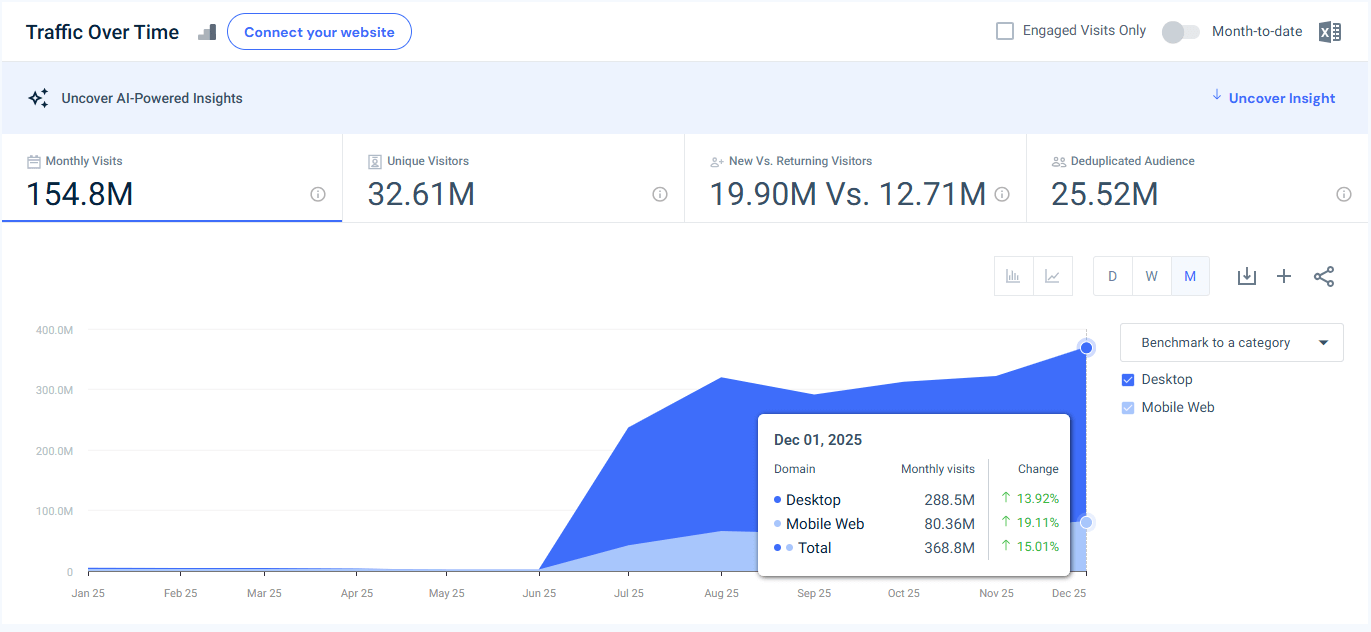Viewport: 1371px width, 632px height.
Task: Click the Connect your website button
Action: [x=319, y=31]
